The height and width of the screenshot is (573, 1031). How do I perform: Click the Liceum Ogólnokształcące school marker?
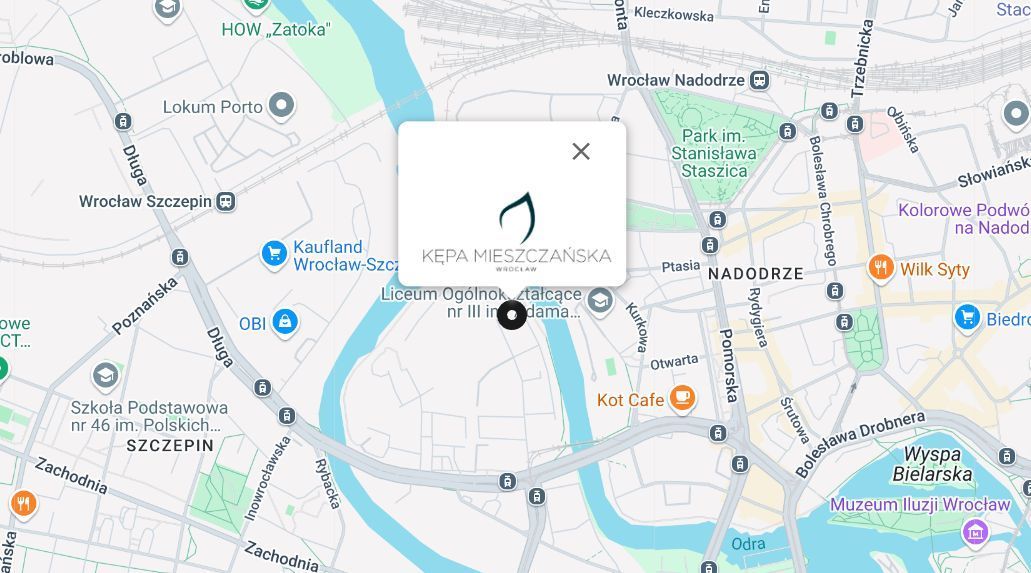click(x=600, y=301)
